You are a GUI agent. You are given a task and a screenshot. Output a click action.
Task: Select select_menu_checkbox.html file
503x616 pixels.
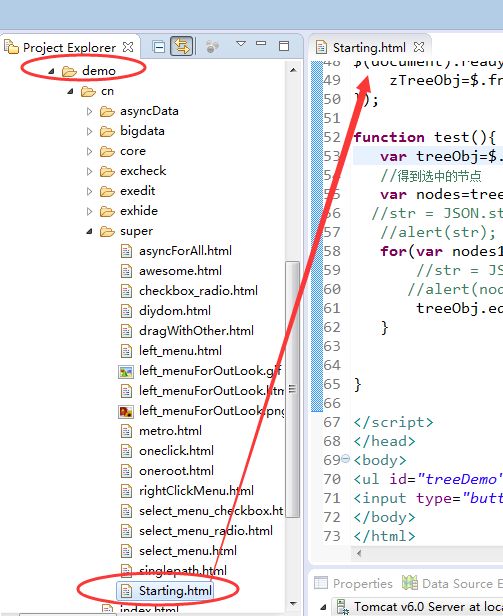coord(211,511)
